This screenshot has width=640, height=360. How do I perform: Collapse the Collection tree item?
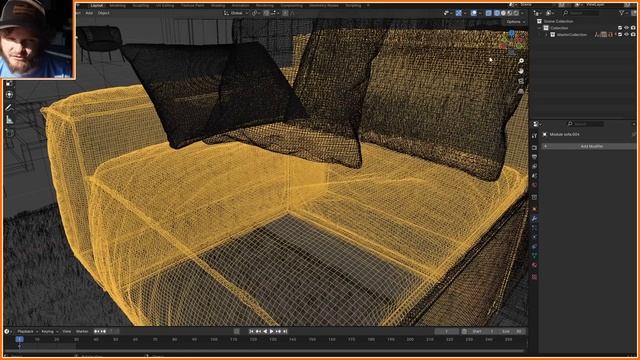[540, 28]
